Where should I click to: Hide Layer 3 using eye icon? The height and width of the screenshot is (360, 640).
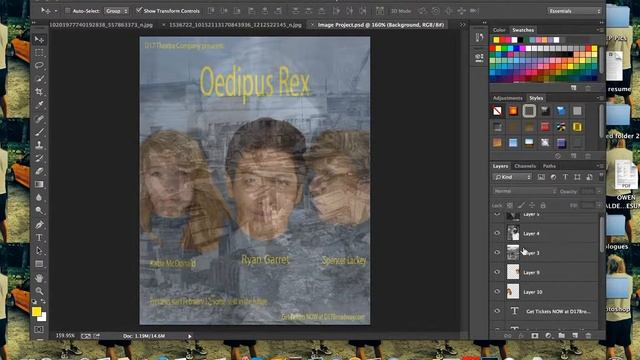click(497, 253)
